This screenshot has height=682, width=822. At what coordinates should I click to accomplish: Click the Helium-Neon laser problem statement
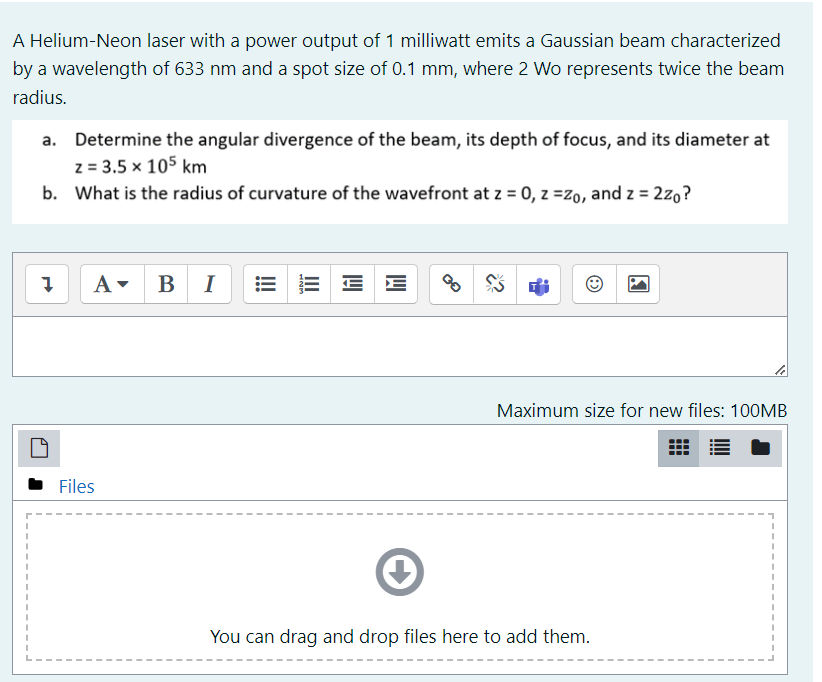(398, 69)
